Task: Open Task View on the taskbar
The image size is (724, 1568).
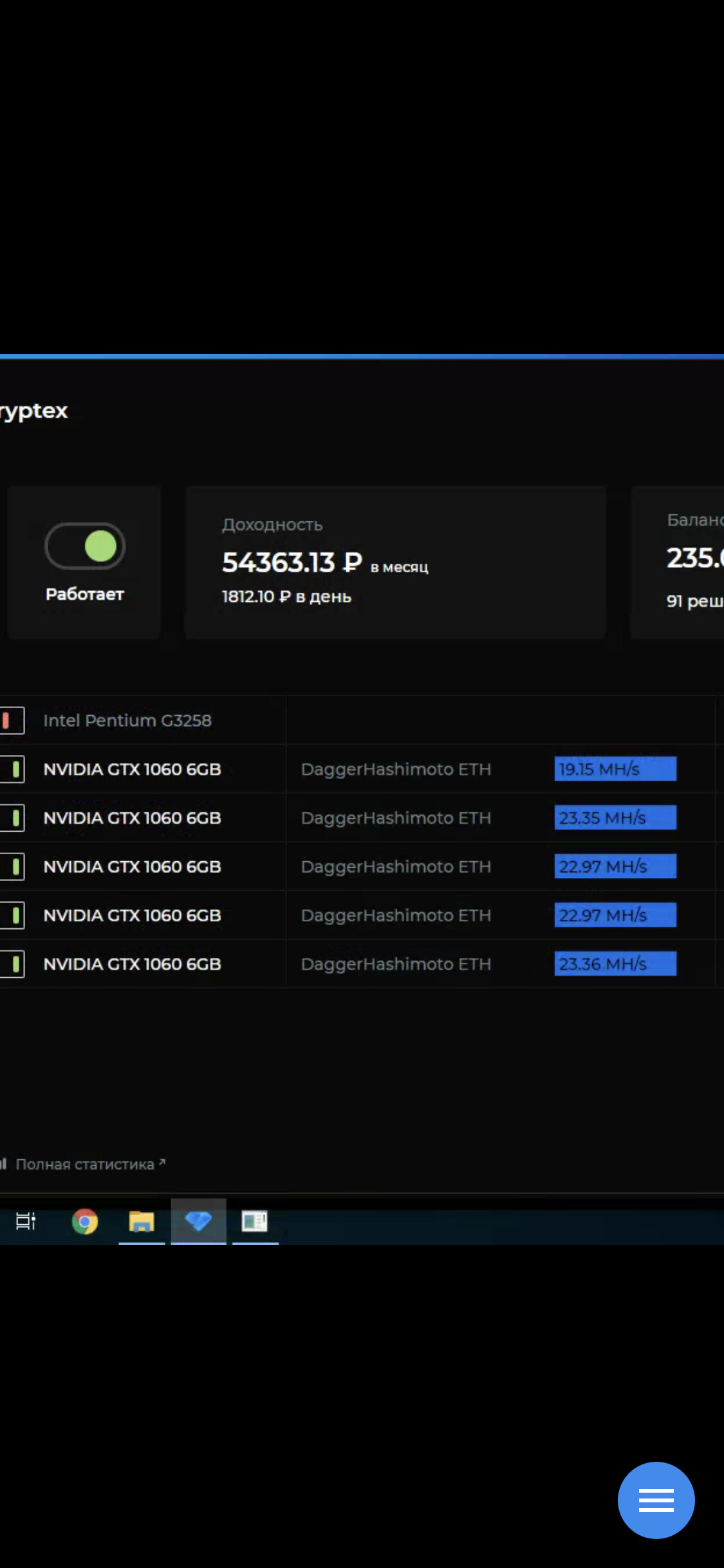Action: [26, 1221]
